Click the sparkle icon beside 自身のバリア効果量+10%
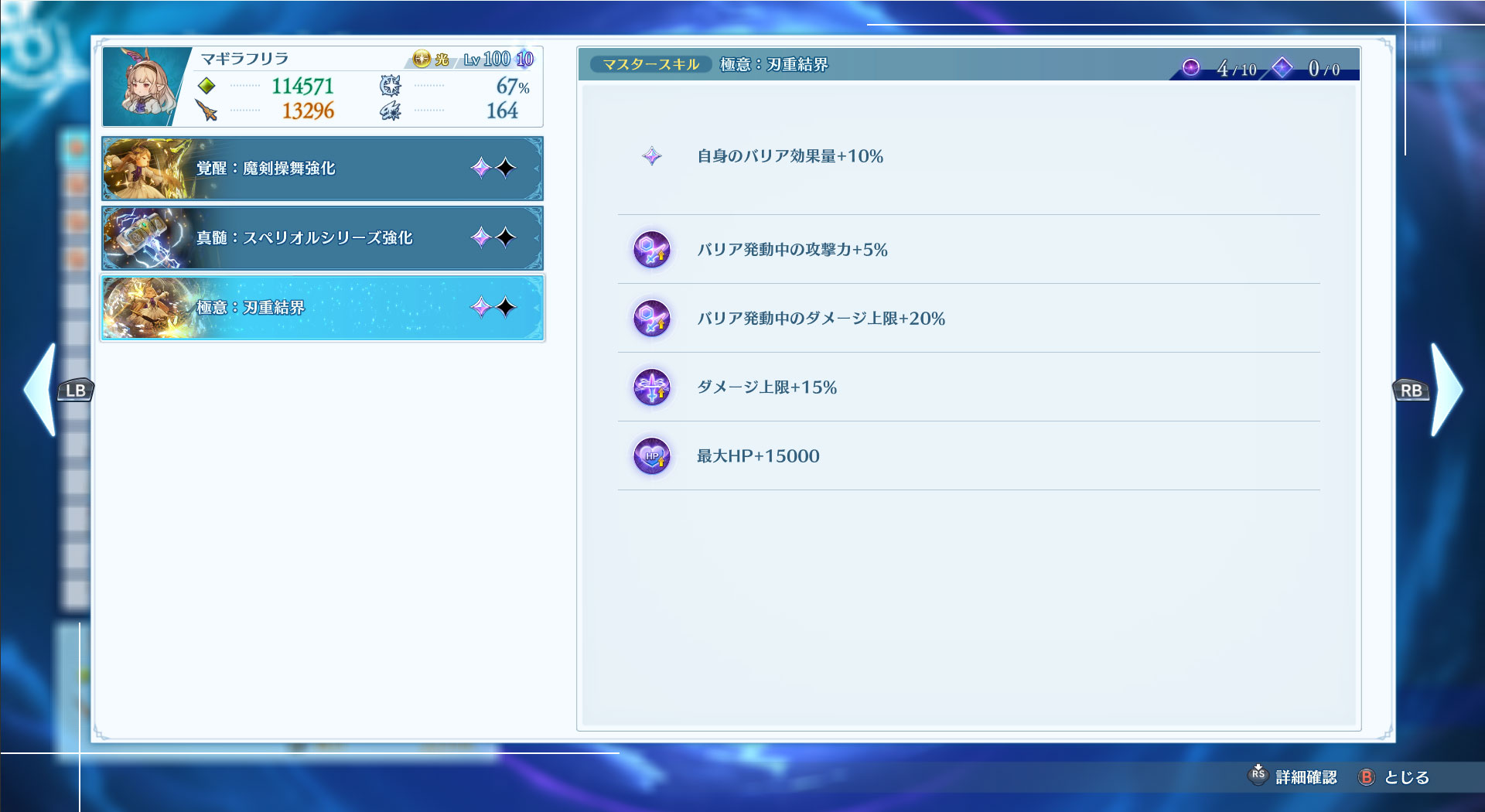This screenshot has width=1485, height=812. [x=652, y=156]
